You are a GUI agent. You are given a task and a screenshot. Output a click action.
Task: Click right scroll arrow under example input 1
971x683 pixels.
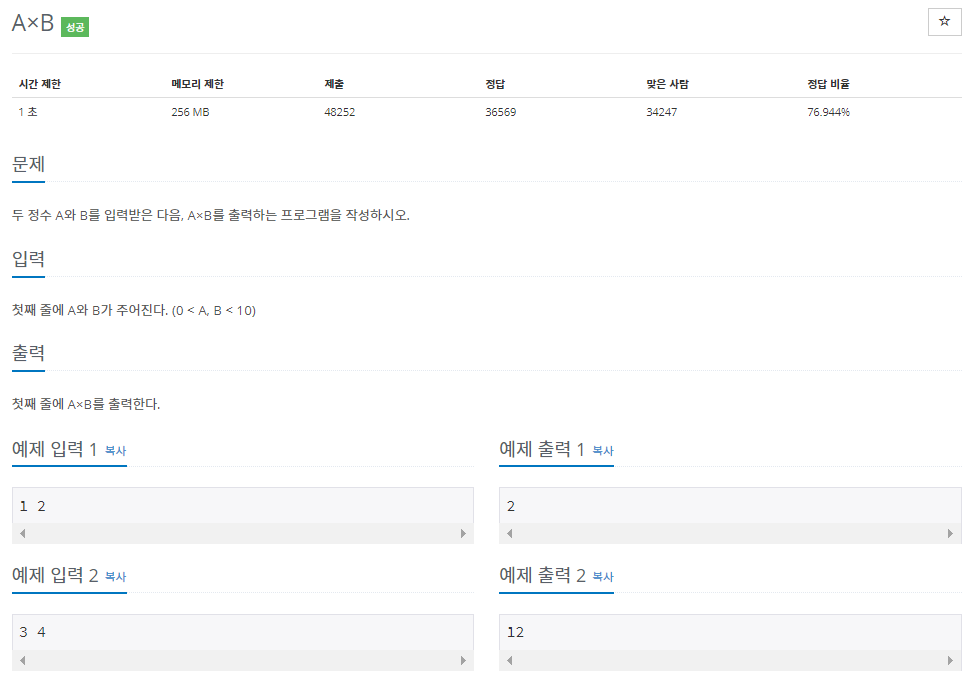click(463, 533)
